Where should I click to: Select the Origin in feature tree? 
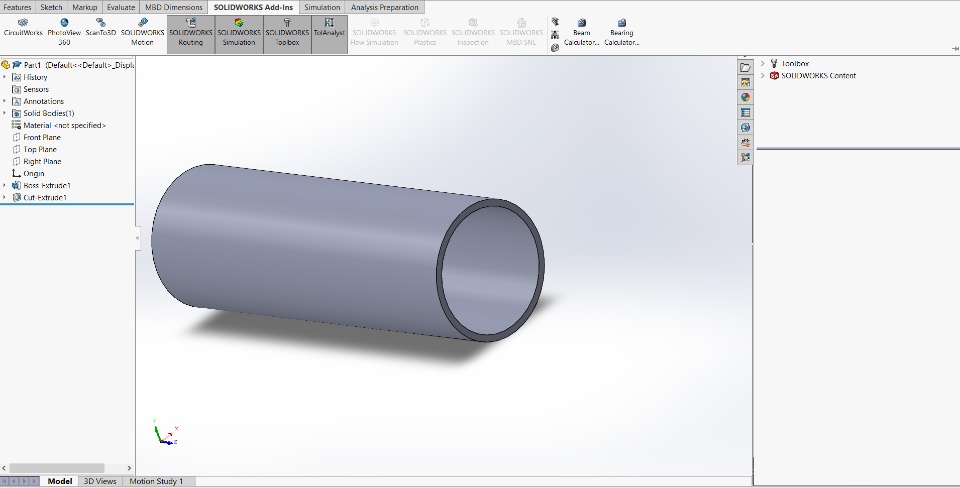pos(28,173)
